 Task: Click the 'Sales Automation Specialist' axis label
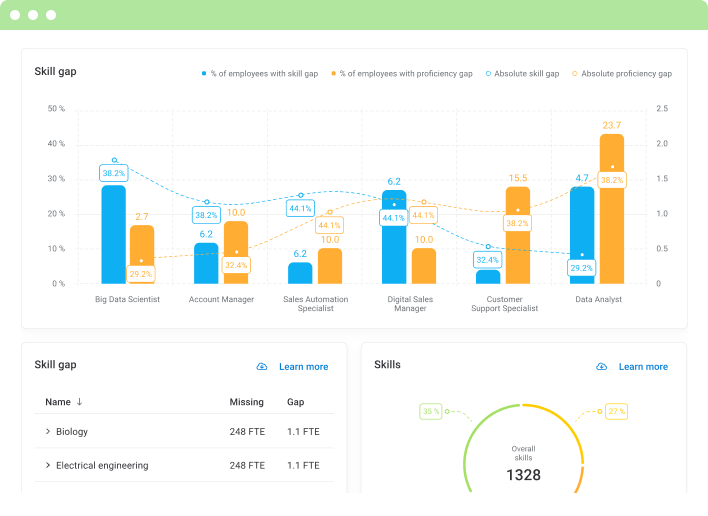[316, 304]
